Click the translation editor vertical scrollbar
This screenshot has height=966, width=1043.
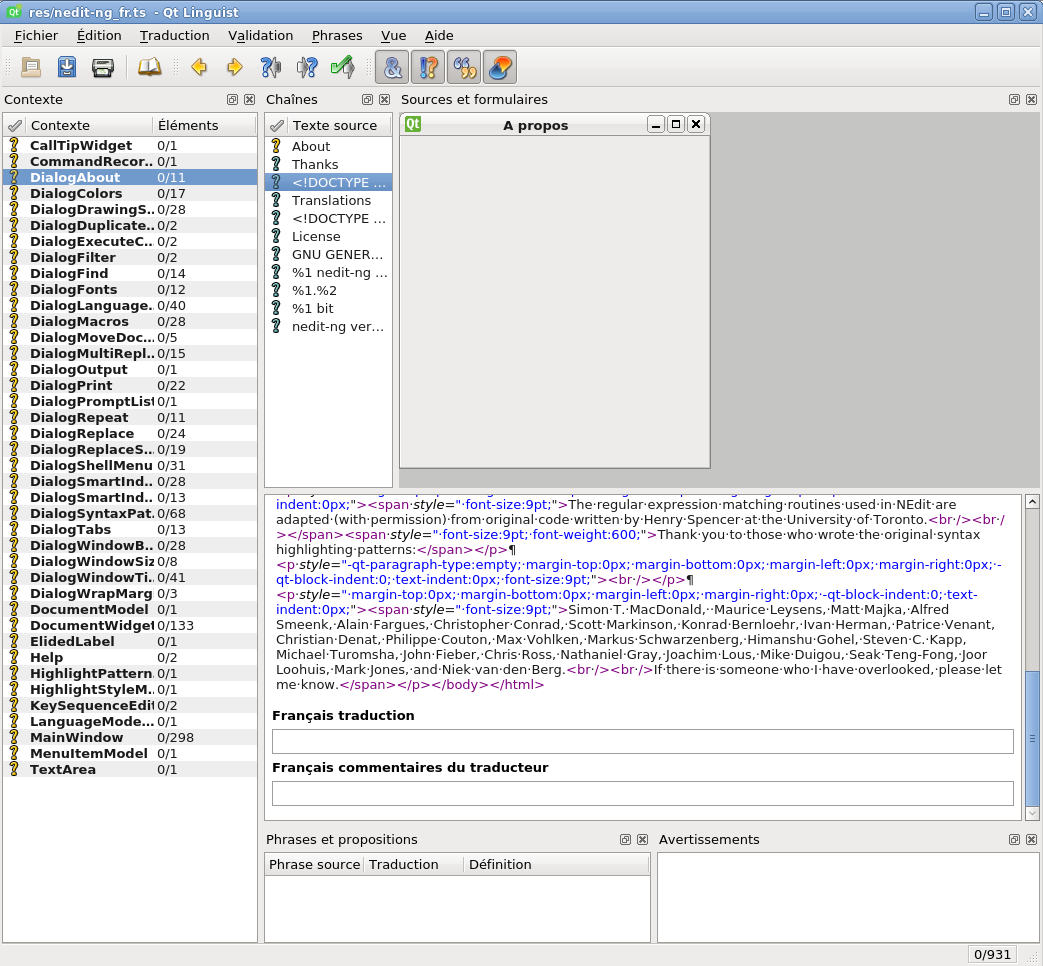(1032, 738)
